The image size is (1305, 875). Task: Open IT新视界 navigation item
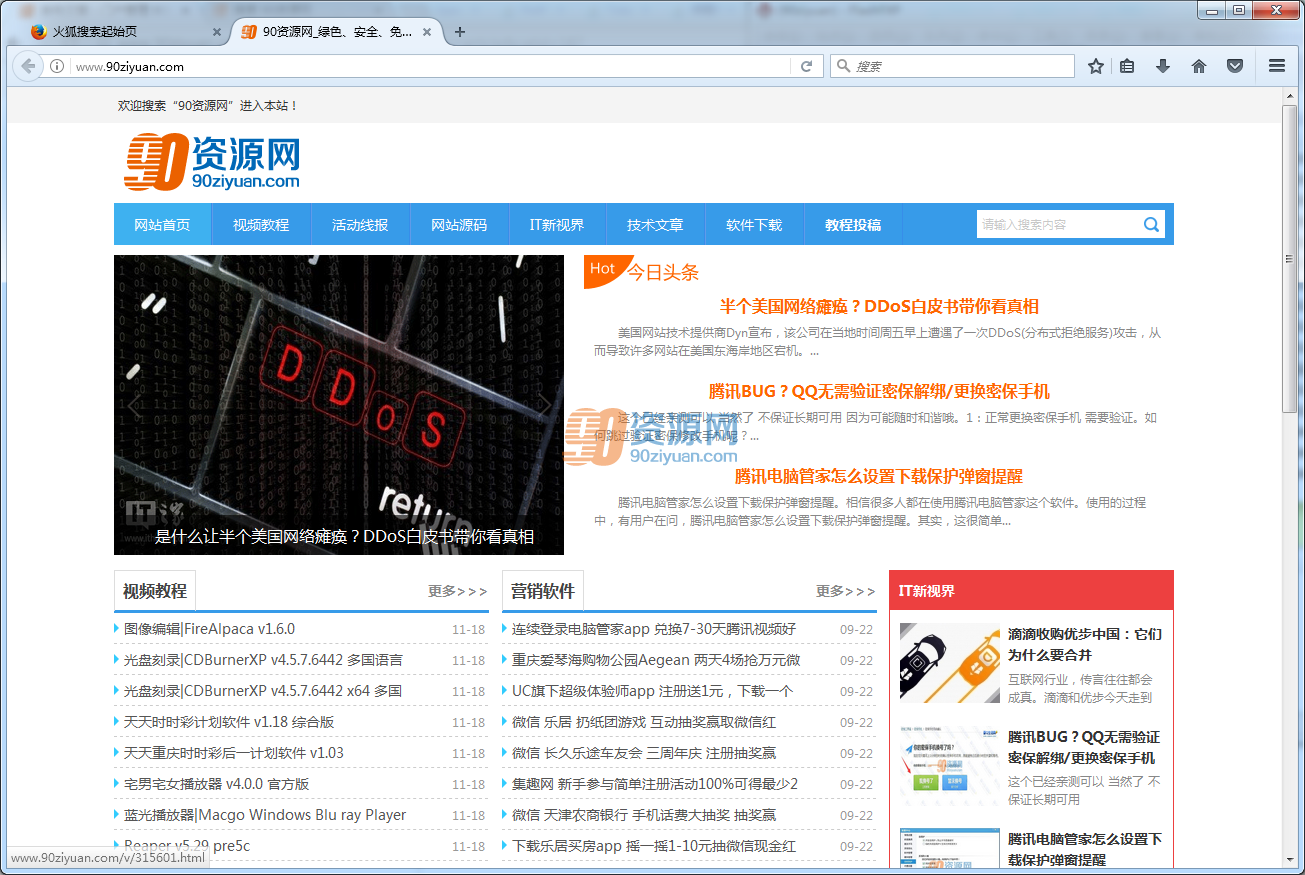coord(557,225)
